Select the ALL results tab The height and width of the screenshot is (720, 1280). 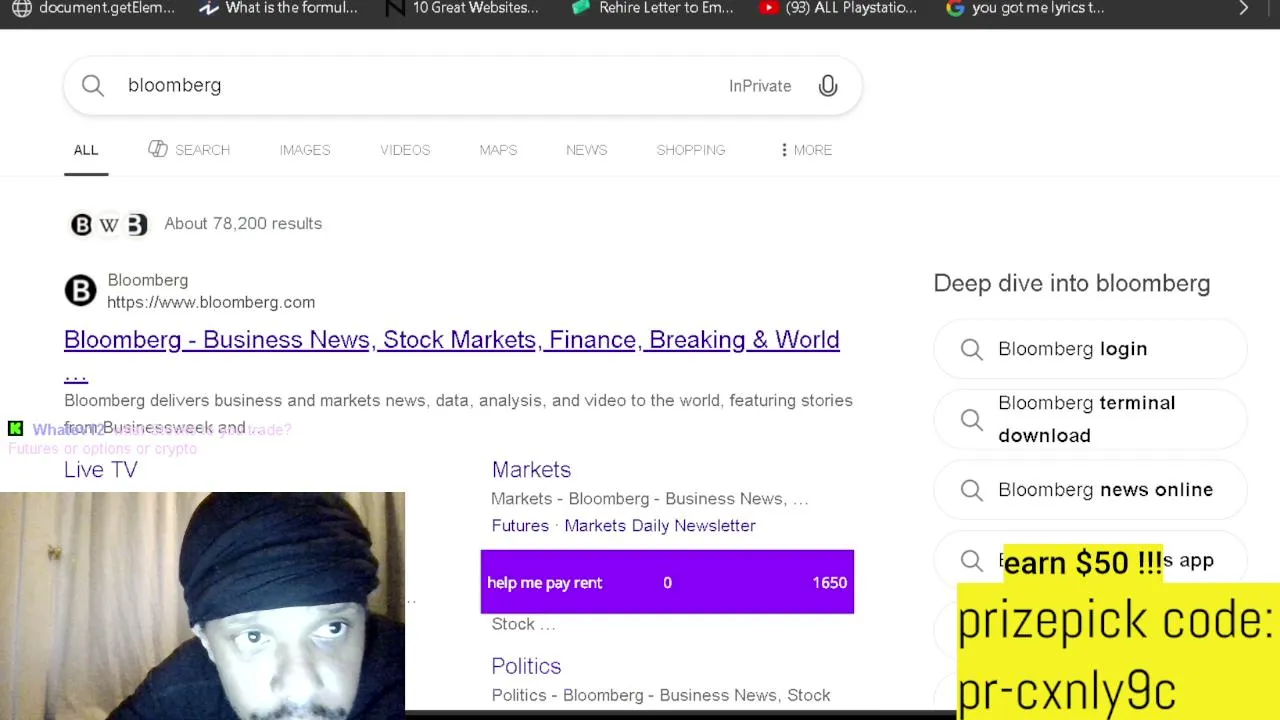(86, 150)
